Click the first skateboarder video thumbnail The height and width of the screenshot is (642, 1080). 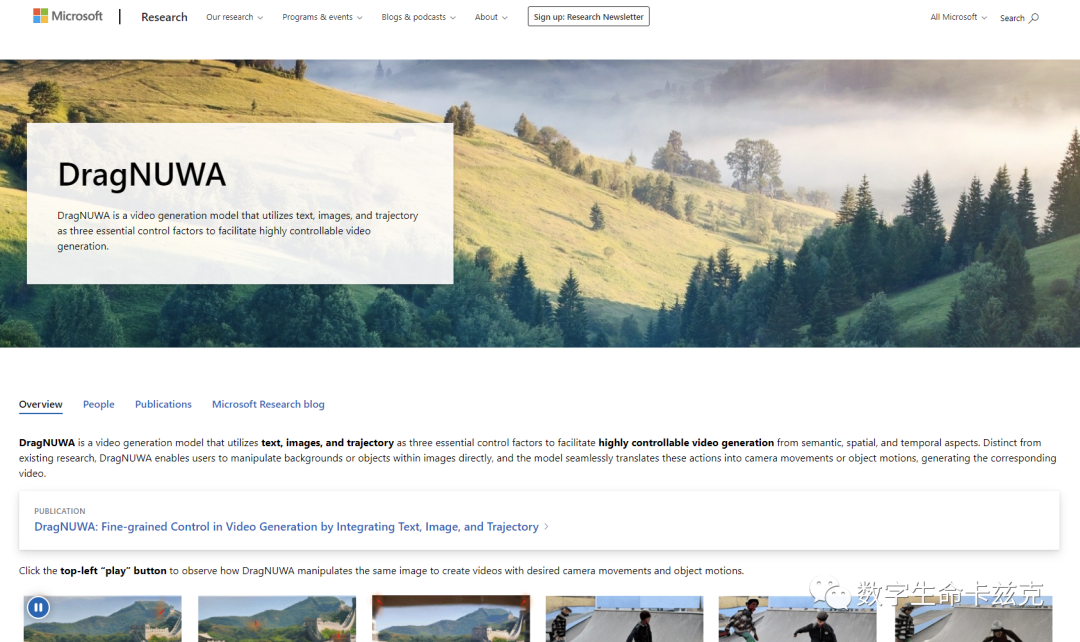[625, 619]
